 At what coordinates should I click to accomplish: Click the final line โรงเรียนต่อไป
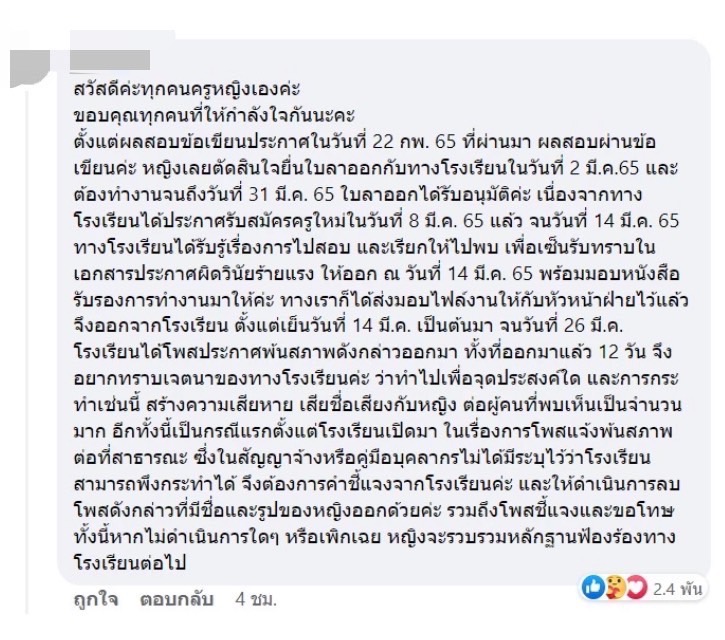(129, 563)
